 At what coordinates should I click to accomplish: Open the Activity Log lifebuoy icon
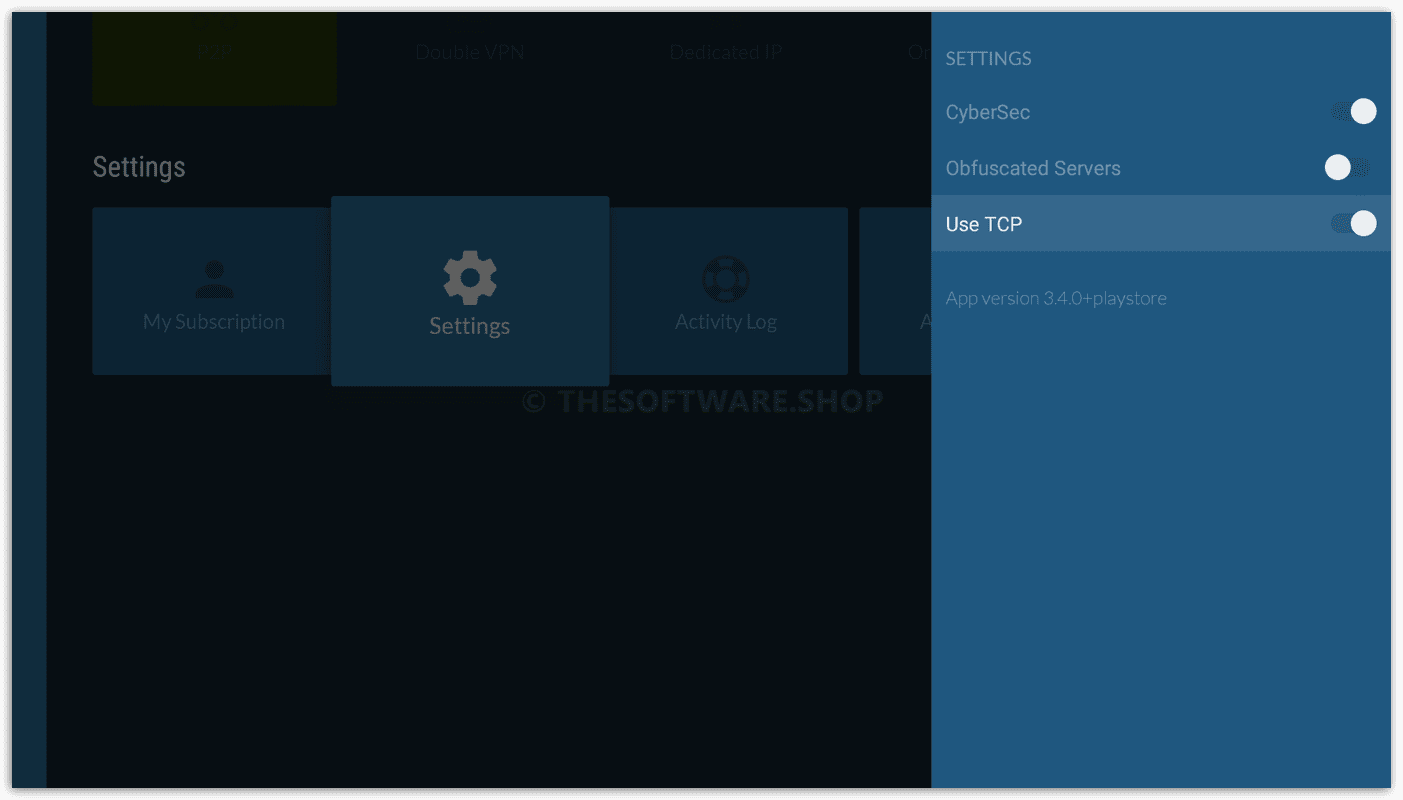[x=726, y=279]
